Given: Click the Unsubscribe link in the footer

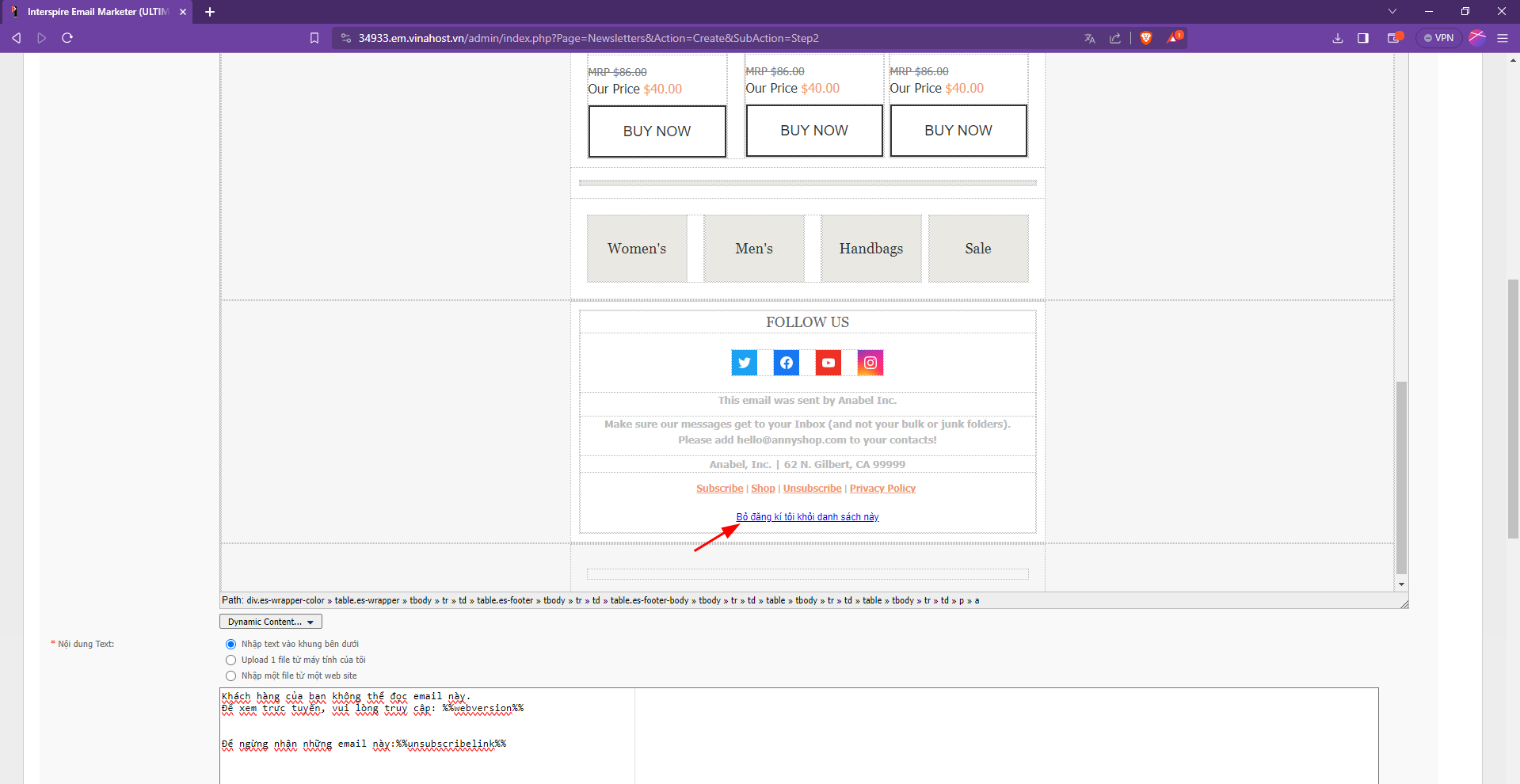Looking at the screenshot, I should tap(812, 489).
